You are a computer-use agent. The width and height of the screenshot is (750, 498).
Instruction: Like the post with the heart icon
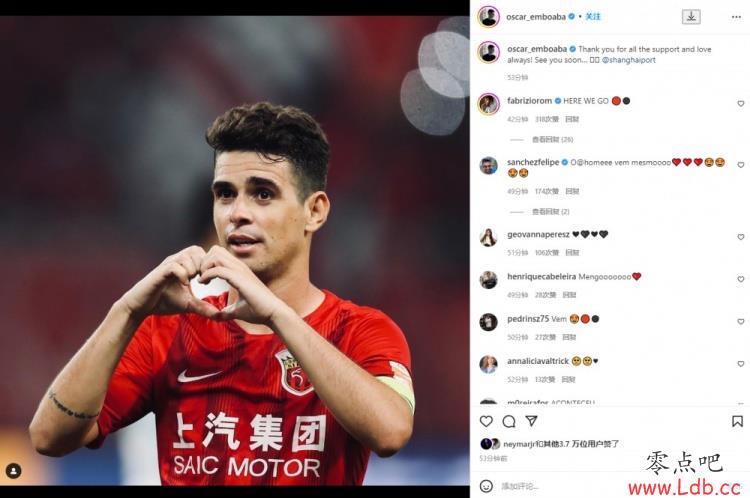click(486, 421)
